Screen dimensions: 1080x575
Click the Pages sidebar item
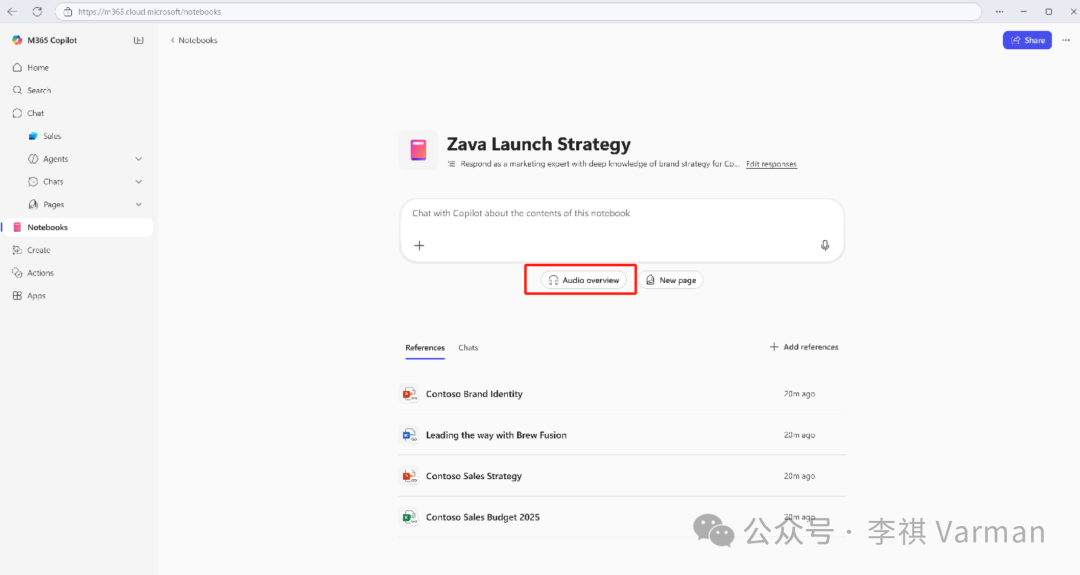(54, 205)
